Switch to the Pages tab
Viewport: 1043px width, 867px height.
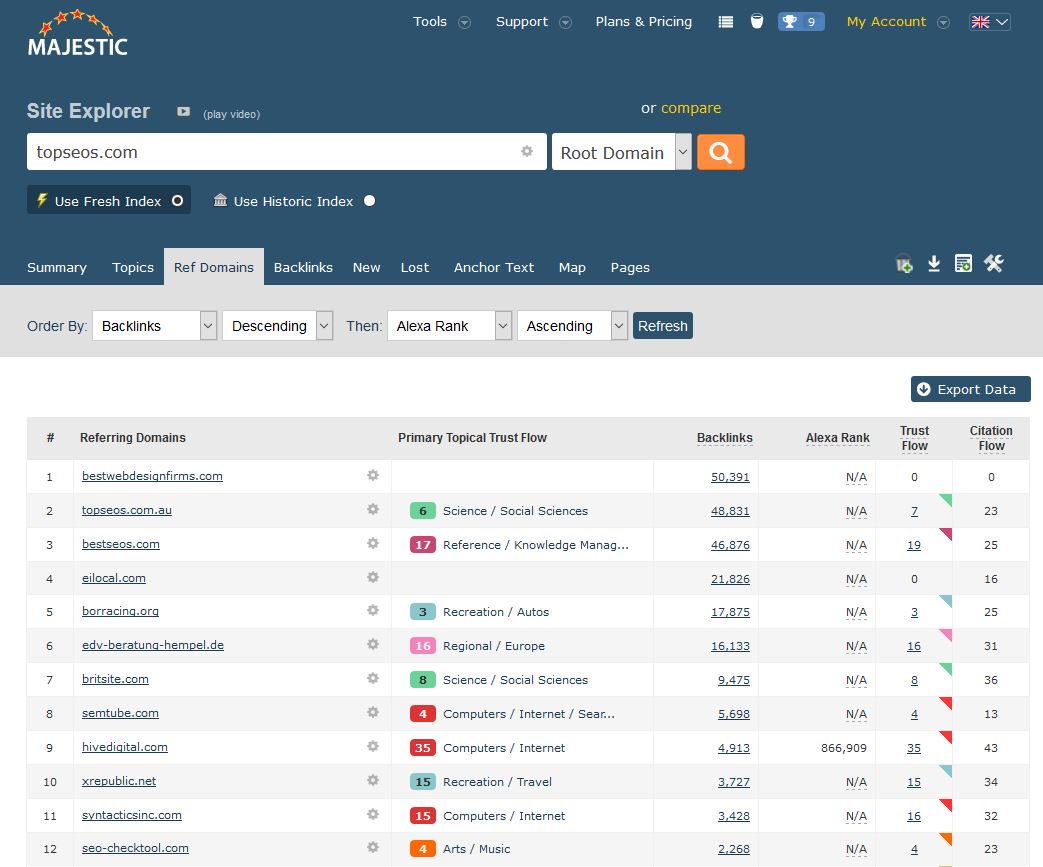coord(630,267)
